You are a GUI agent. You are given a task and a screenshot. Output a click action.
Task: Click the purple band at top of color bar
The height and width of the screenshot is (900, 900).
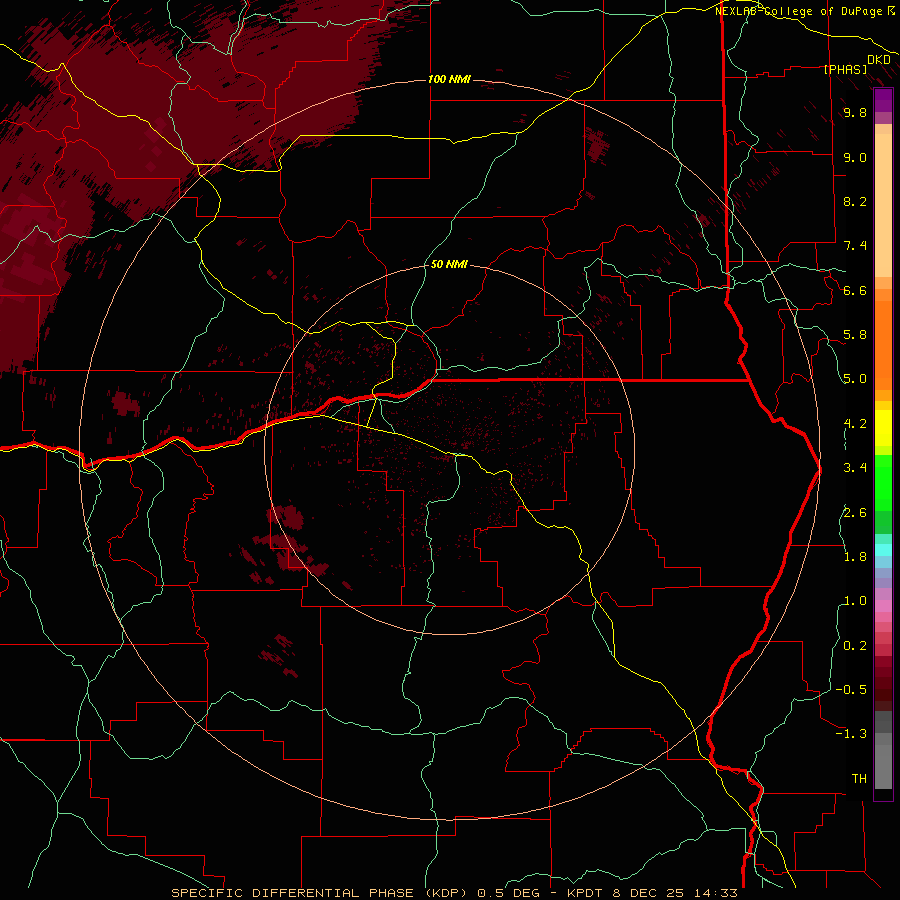883,100
